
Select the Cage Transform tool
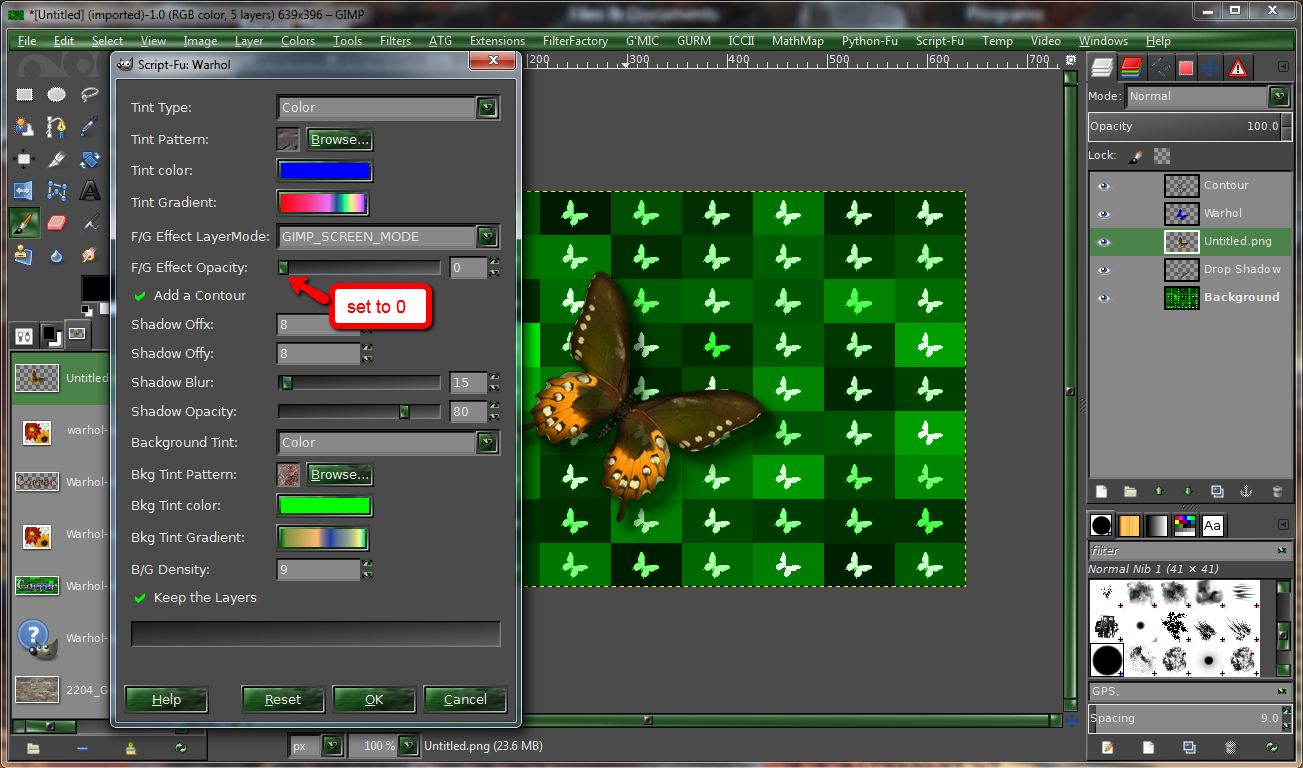click(x=57, y=191)
